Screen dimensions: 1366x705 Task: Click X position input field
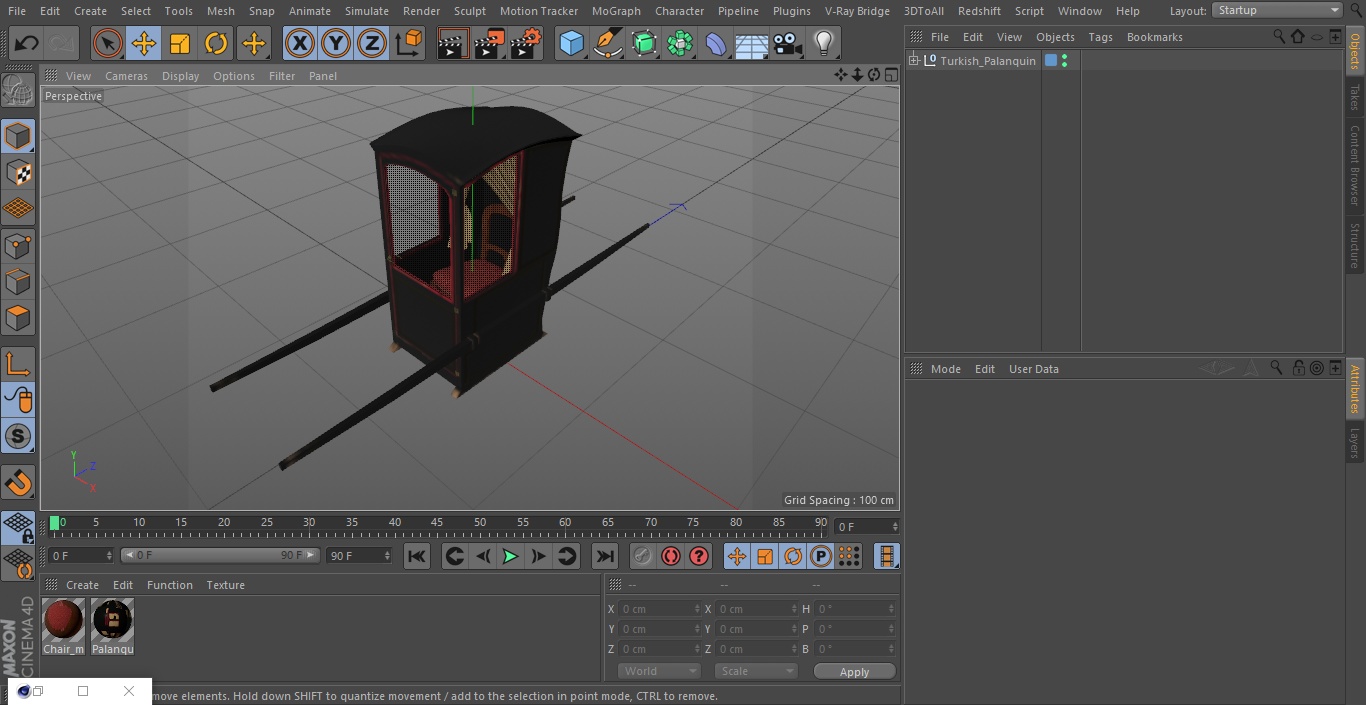(660, 609)
